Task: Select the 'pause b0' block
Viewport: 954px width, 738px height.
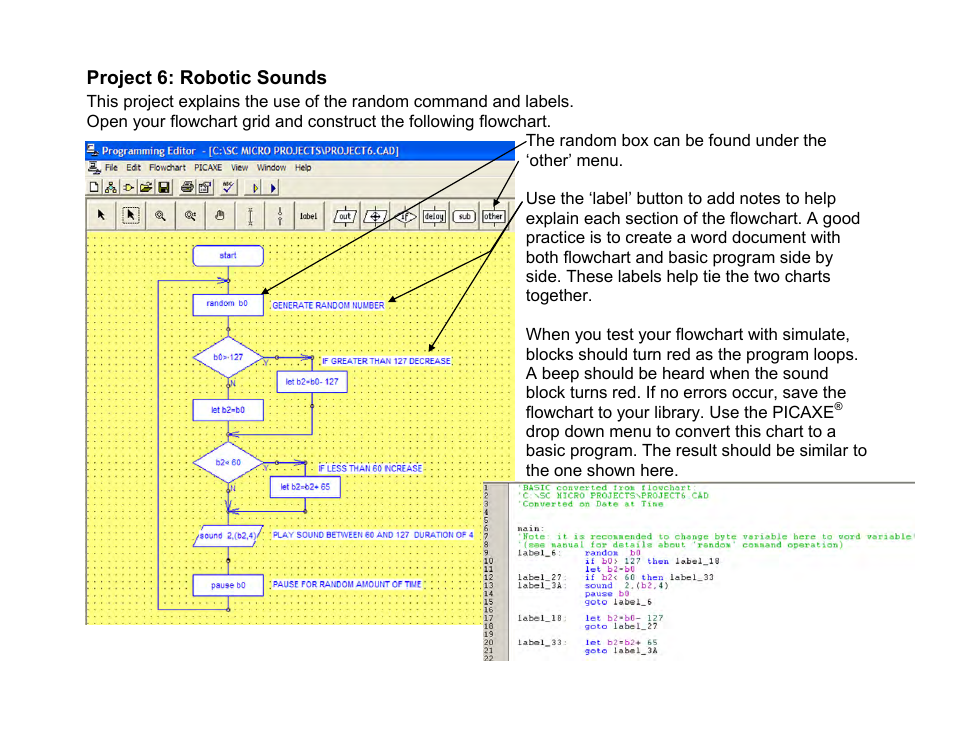Action: coord(228,585)
